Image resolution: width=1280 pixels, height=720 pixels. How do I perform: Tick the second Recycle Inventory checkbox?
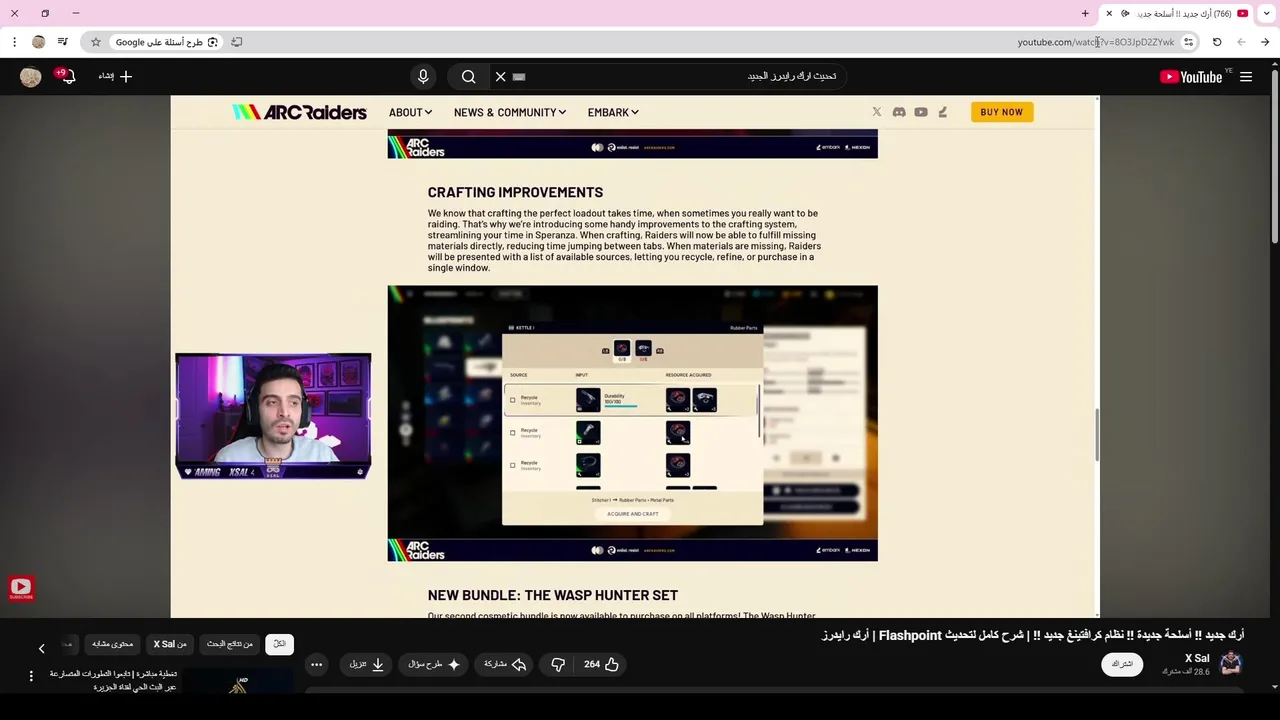513,433
